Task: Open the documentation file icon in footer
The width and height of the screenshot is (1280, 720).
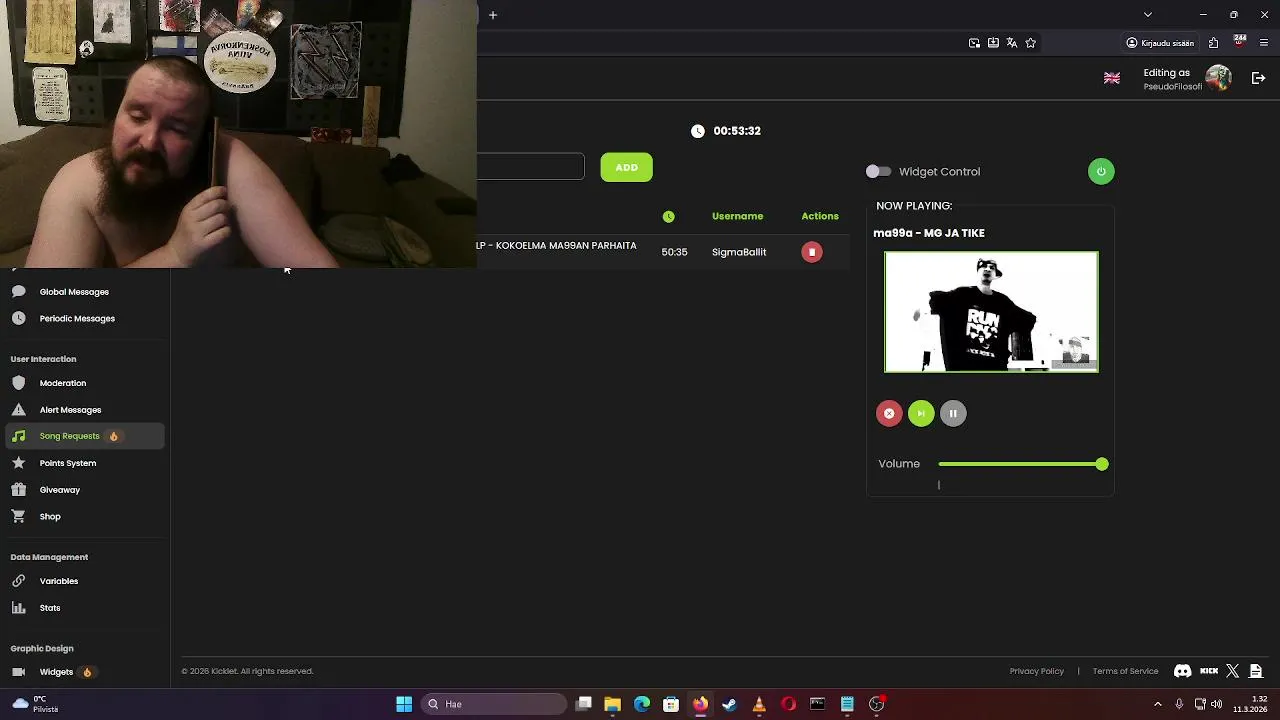Action: click(1256, 671)
